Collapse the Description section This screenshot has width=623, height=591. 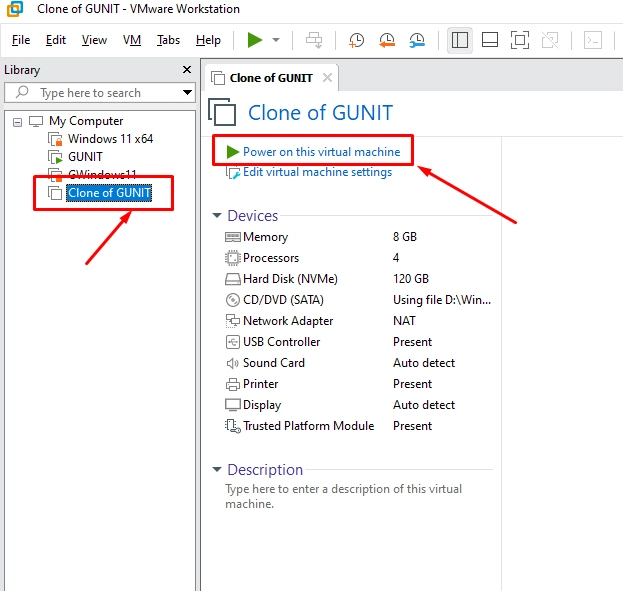[x=217, y=469]
